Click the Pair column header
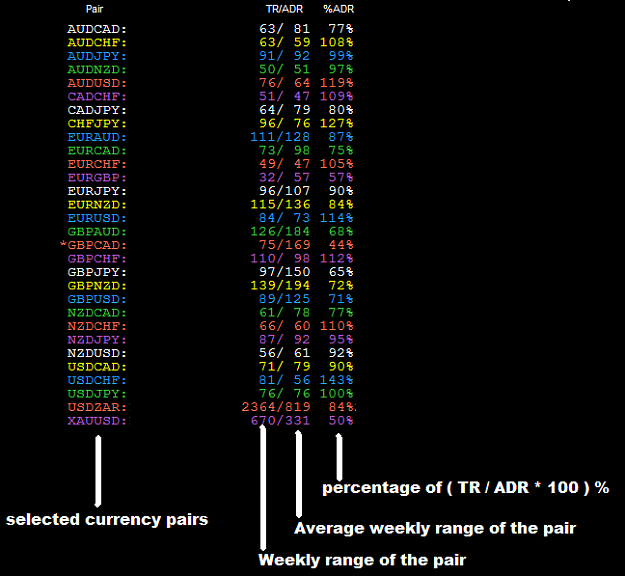Viewport: 625px width, 576px height. coord(94,9)
